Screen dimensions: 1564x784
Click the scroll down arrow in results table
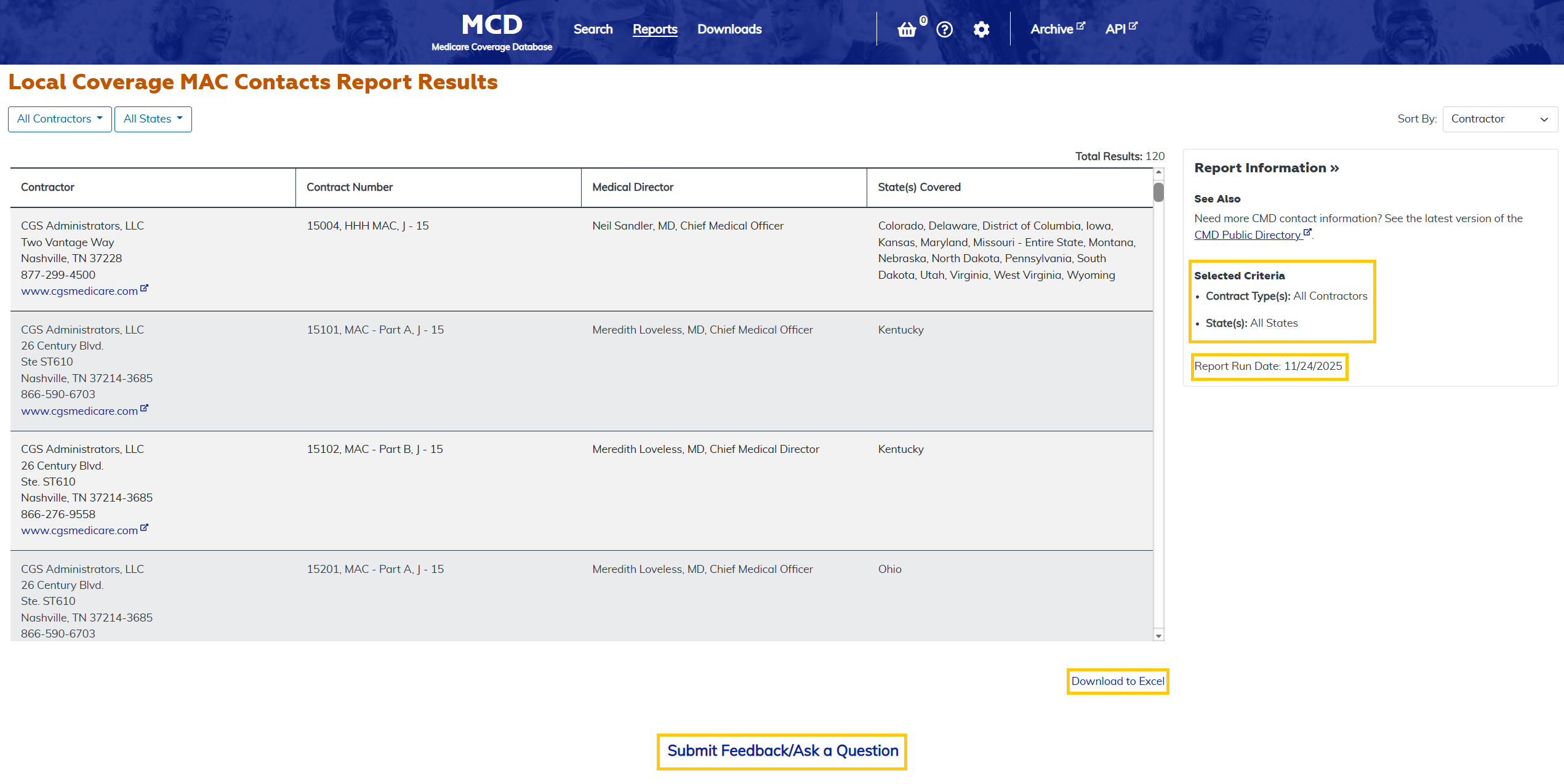1158,636
